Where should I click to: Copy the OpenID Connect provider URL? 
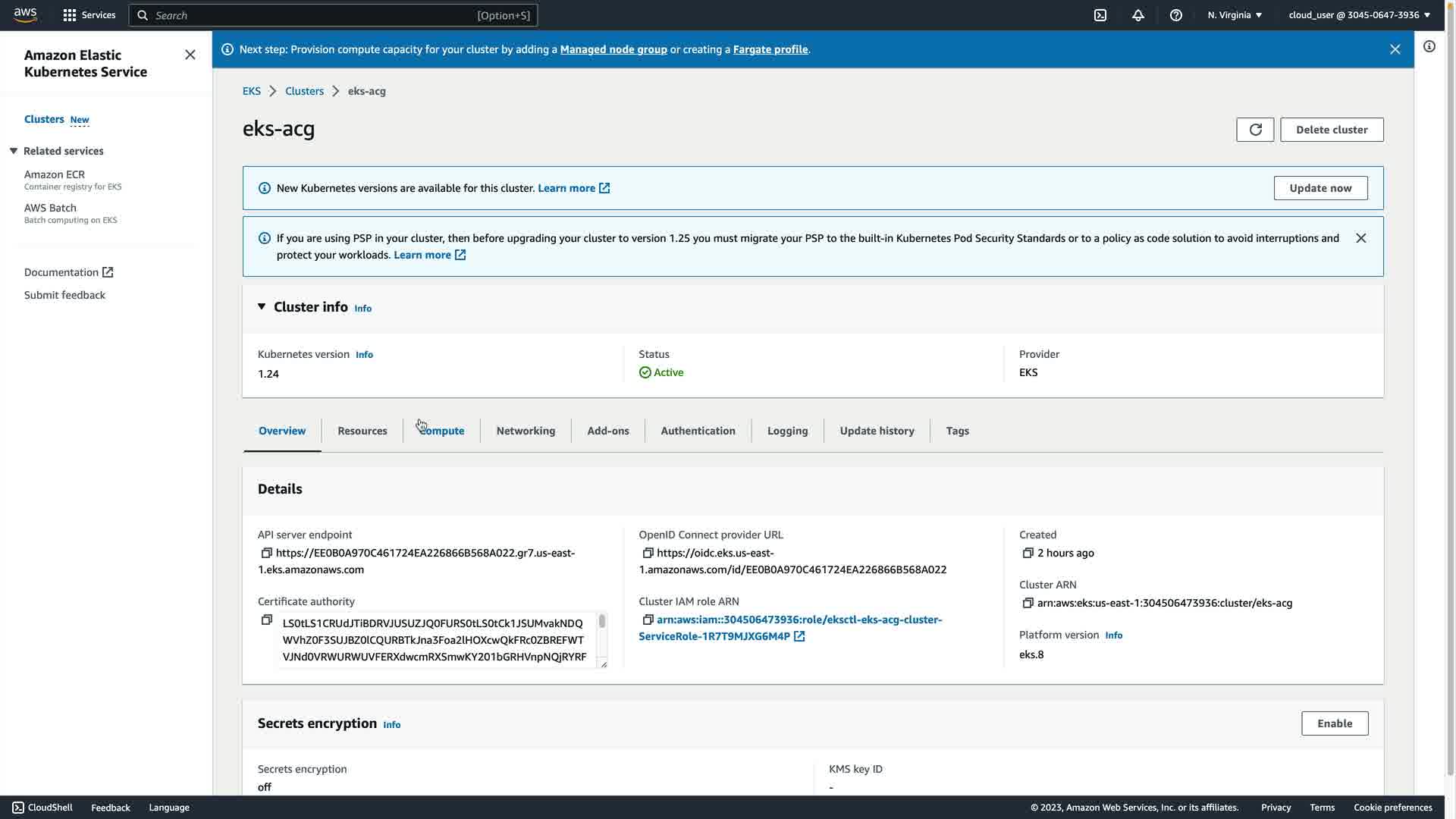[x=648, y=553]
